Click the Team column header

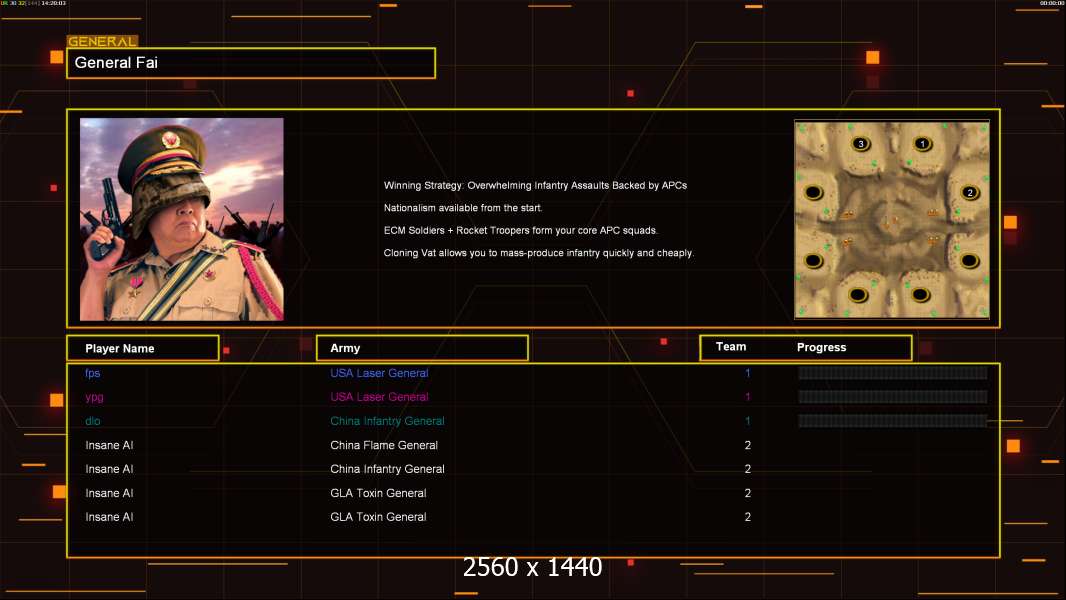731,347
